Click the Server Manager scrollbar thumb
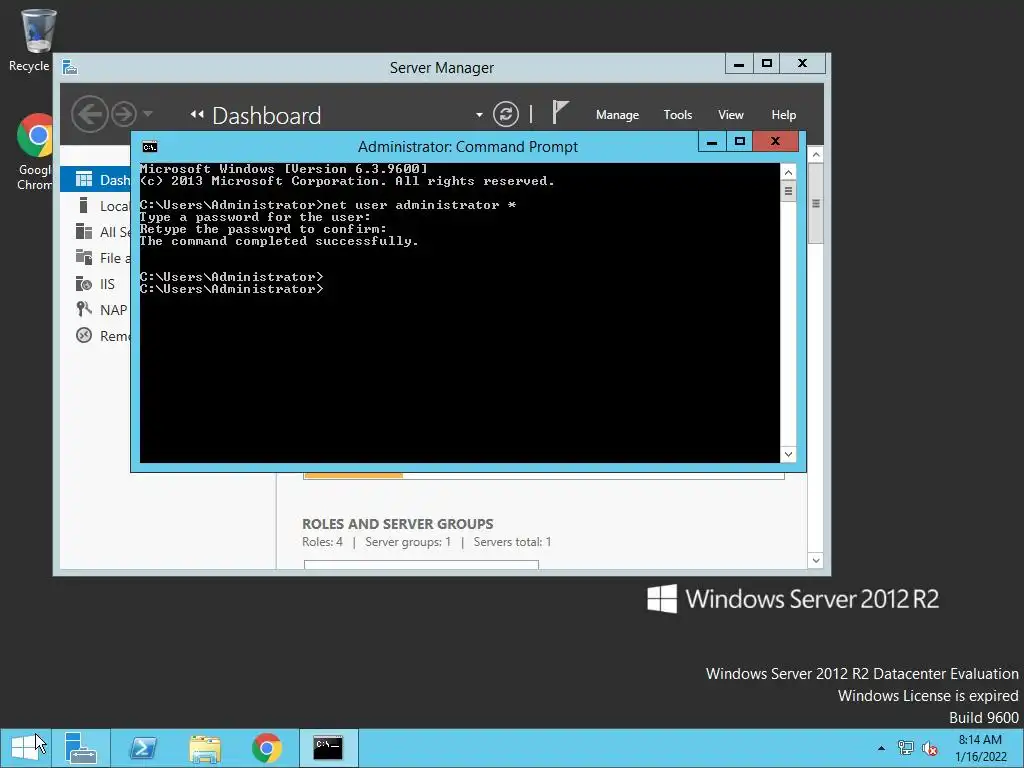Screen dimensions: 1024x768 tap(815, 203)
